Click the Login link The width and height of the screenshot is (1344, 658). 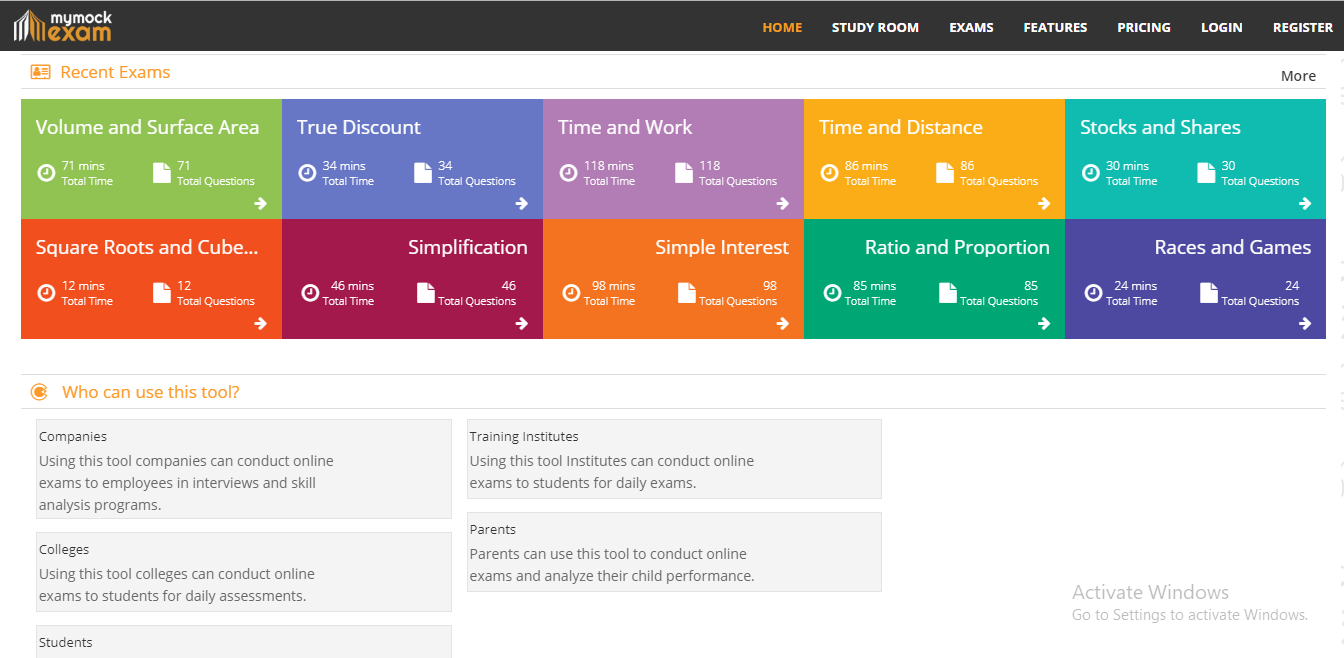coord(1221,28)
